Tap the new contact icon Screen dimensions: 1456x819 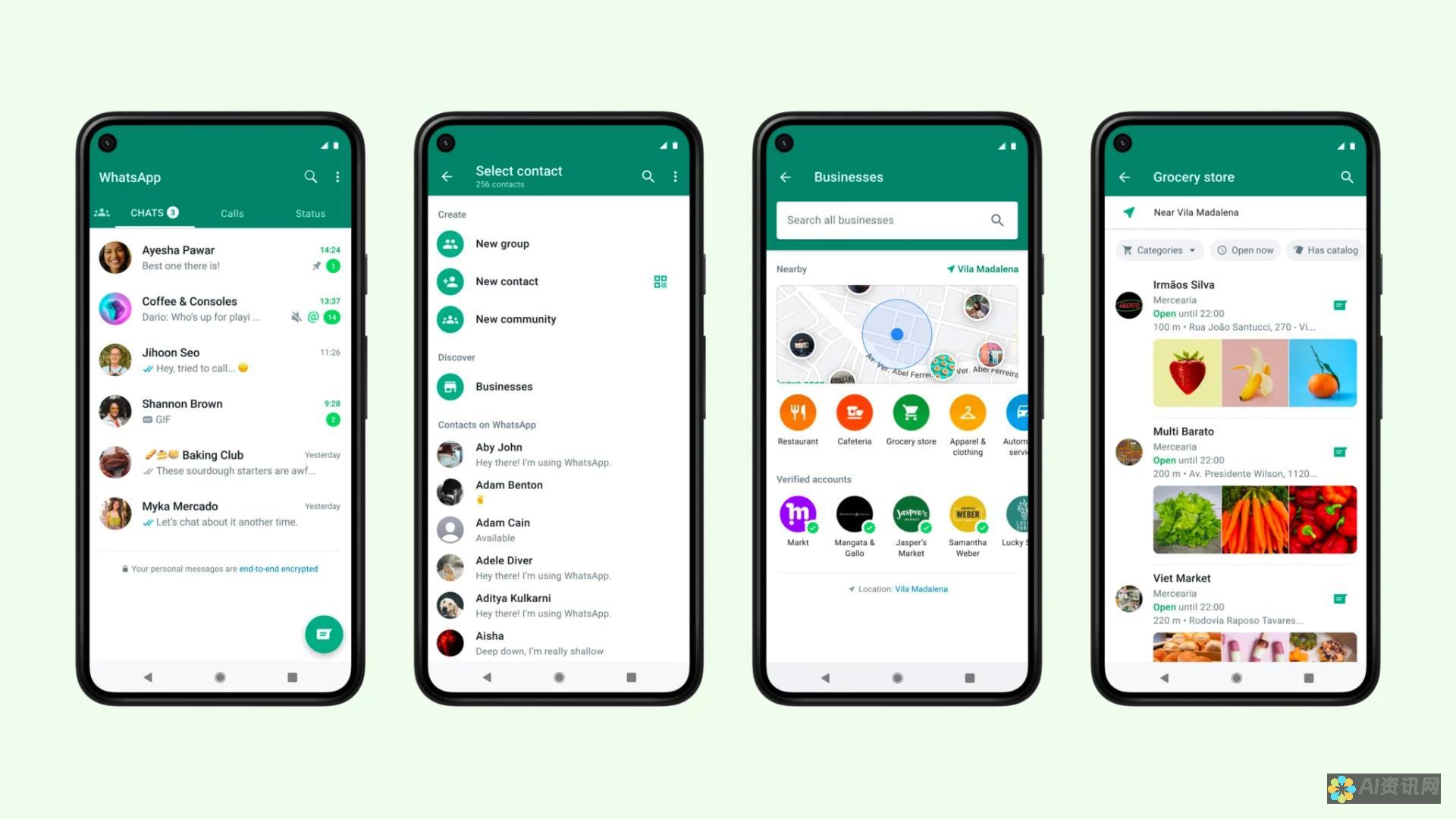pos(452,281)
